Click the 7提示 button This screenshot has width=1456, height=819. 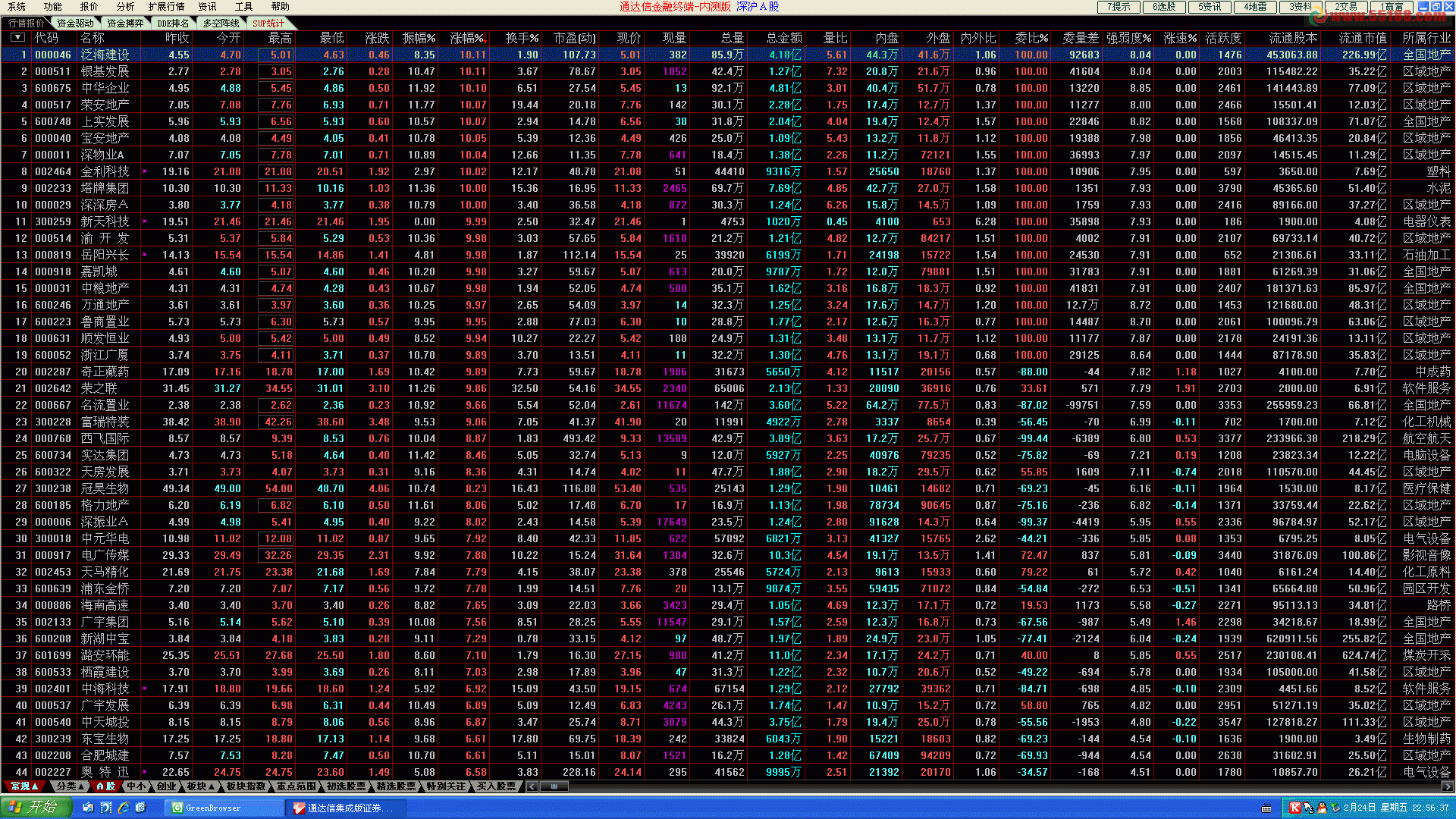(x=1119, y=7)
